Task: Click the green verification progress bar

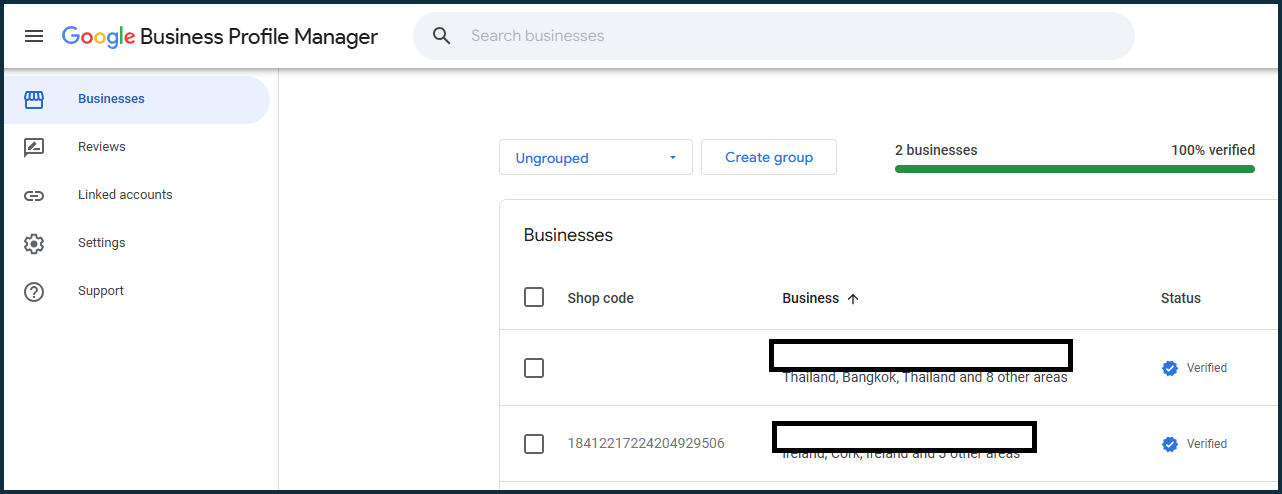Action: [x=1075, y=169]
